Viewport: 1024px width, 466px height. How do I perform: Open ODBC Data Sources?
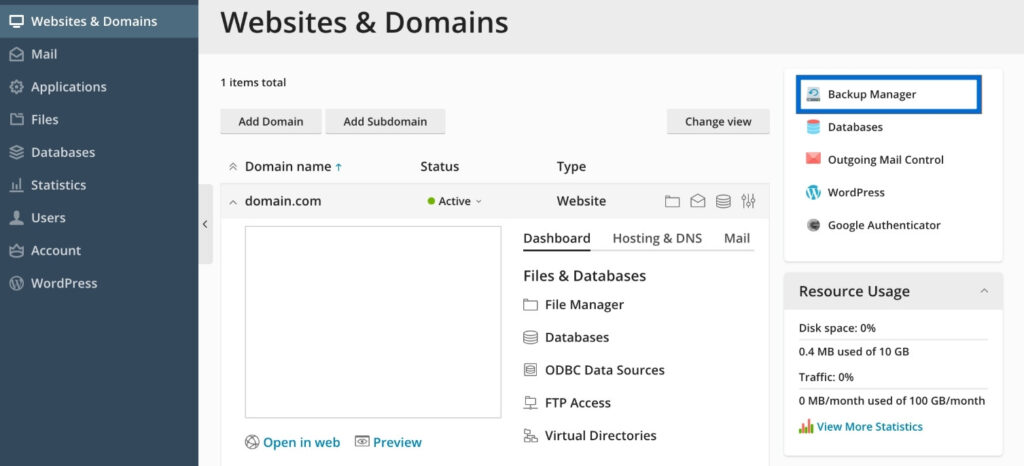[594, 370]
